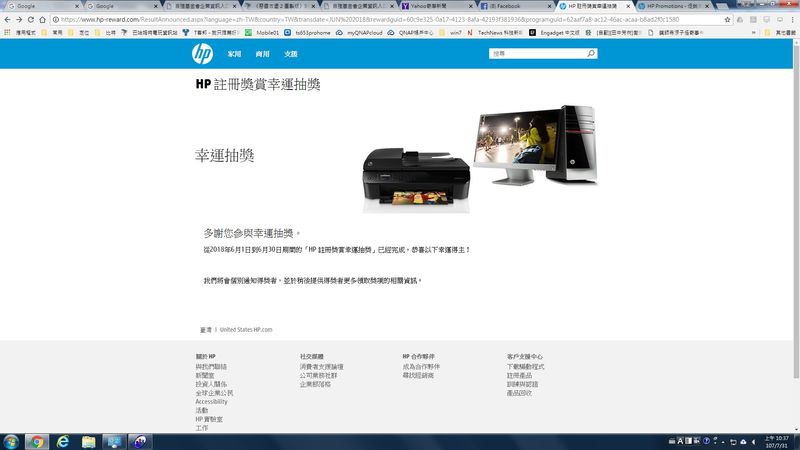Switch to the first Google tab

click(42, 6)
